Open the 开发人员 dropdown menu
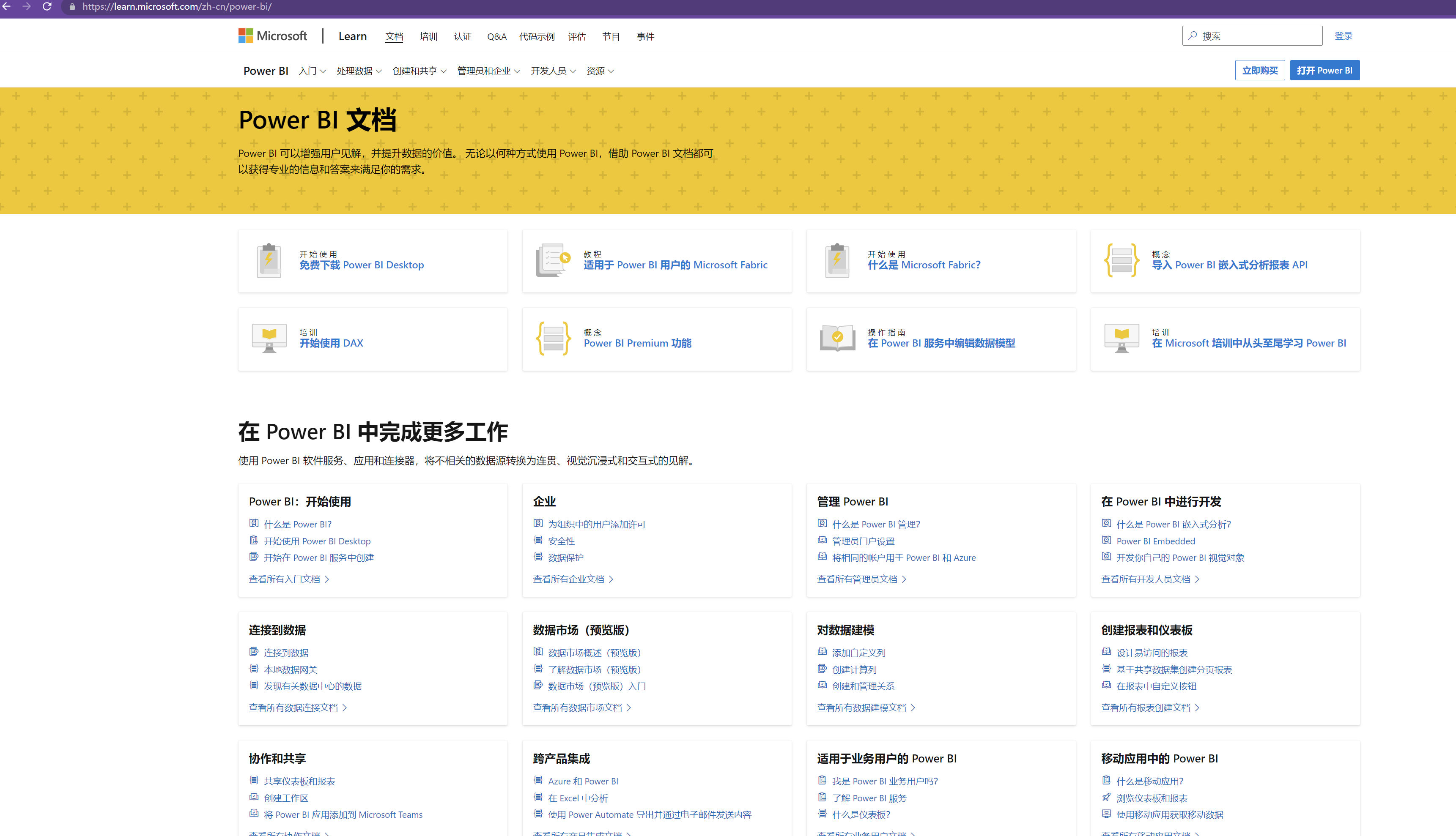Image resolution: width=1456 pixels, height=836 pixels. coord(553,71)
